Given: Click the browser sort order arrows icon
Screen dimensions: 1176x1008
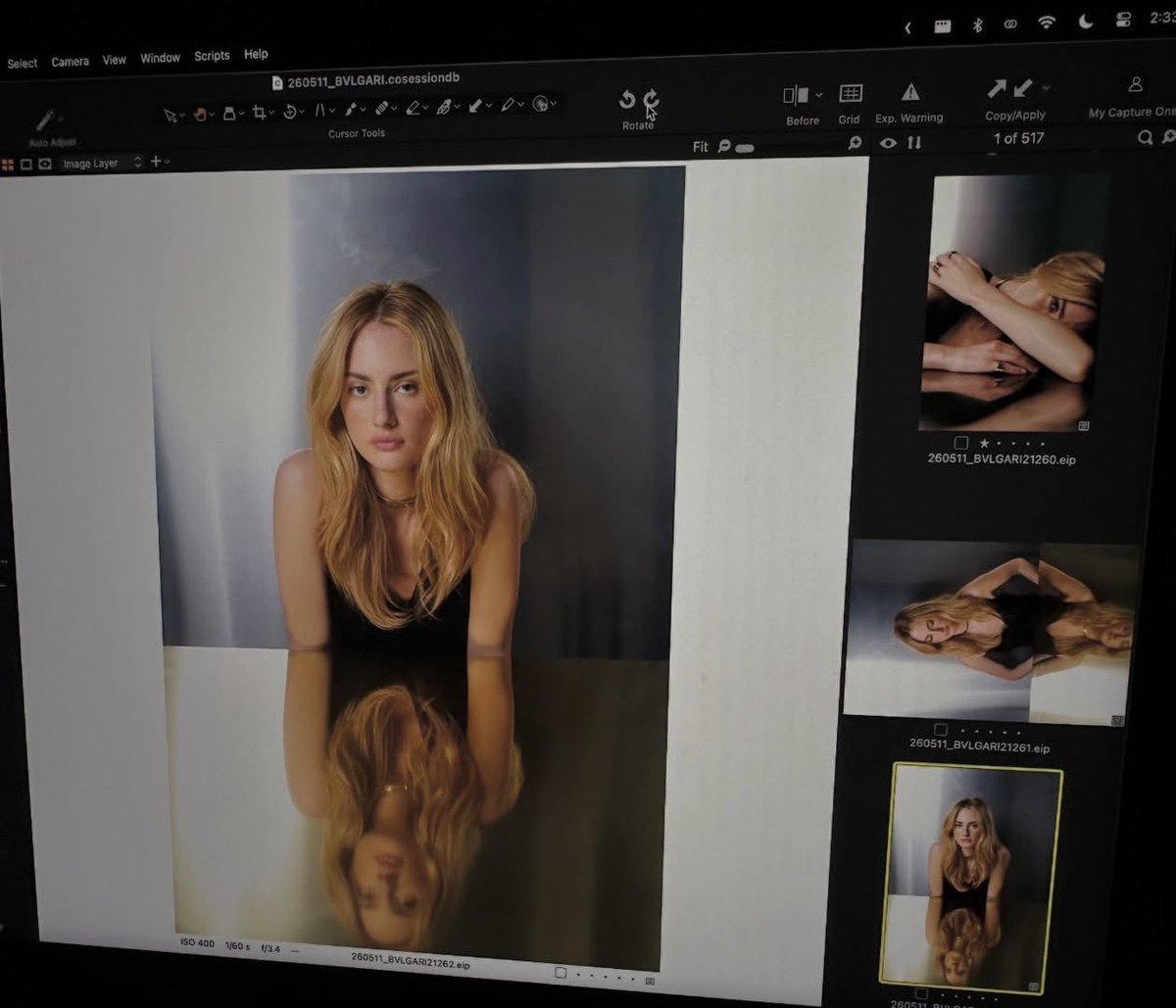Looking at the screenshot, I should pos(914,143).
